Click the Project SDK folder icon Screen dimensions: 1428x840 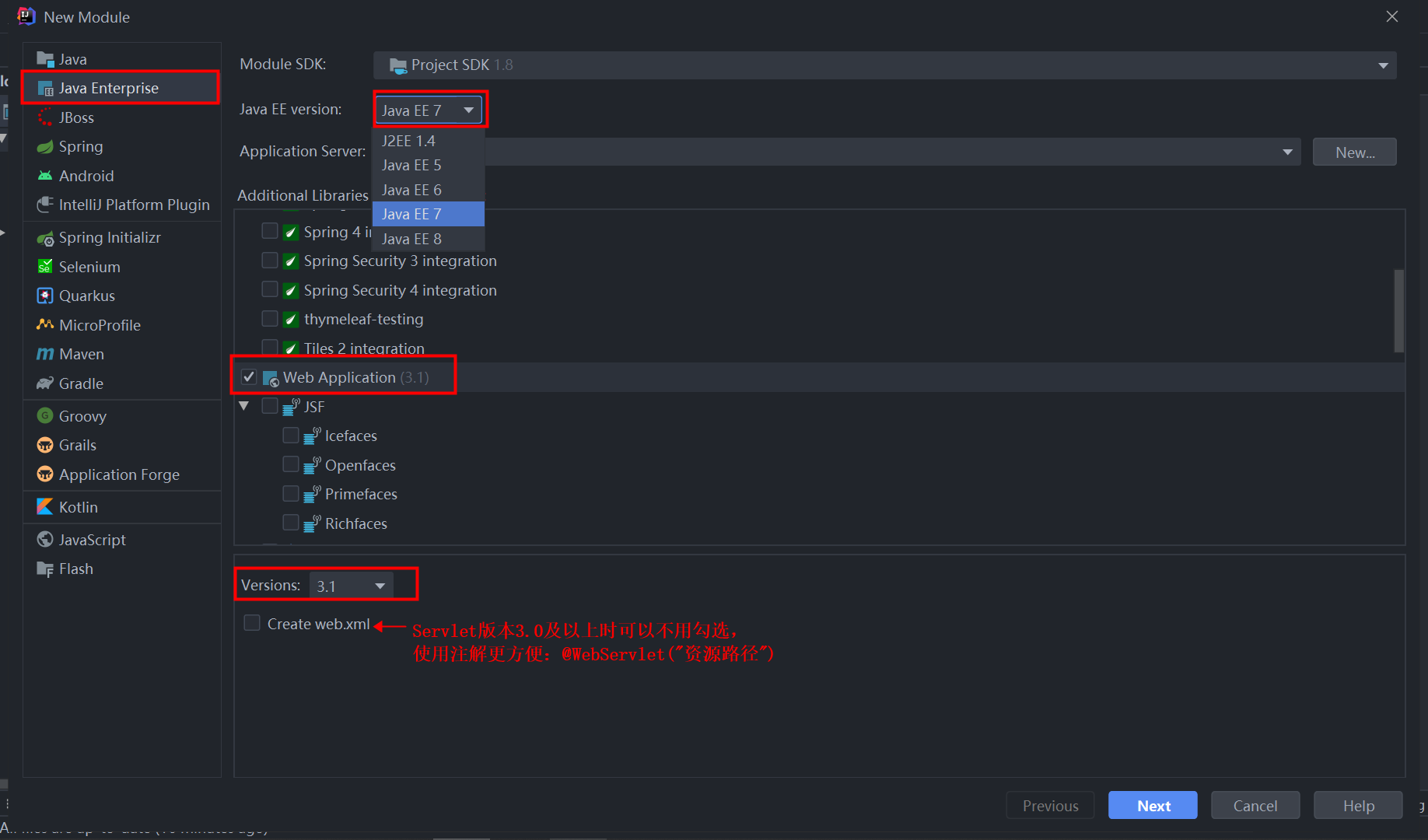[398, 65]
